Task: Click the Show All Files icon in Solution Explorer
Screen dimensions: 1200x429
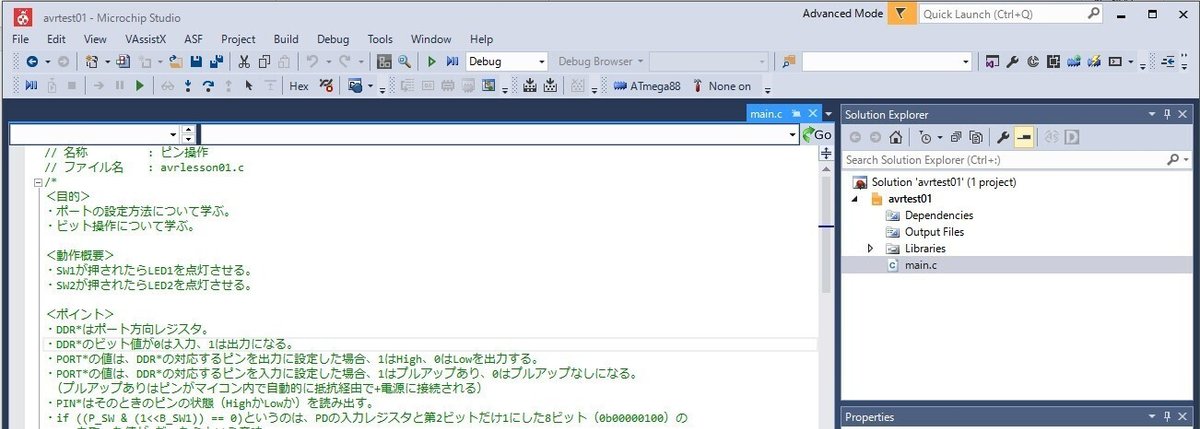Action: [x=976, y=137]
